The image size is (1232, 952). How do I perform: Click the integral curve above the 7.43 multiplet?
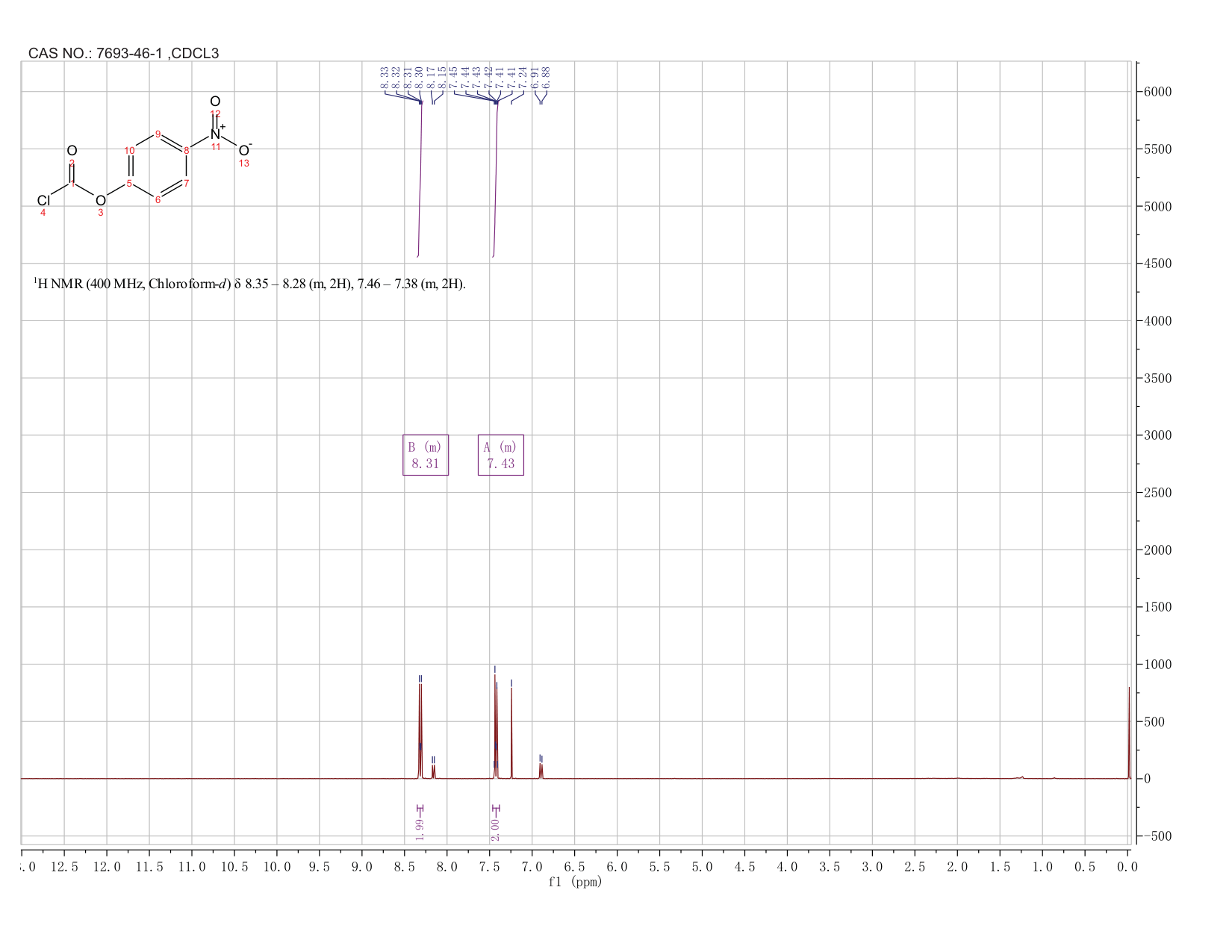click(x=496, y=179)
